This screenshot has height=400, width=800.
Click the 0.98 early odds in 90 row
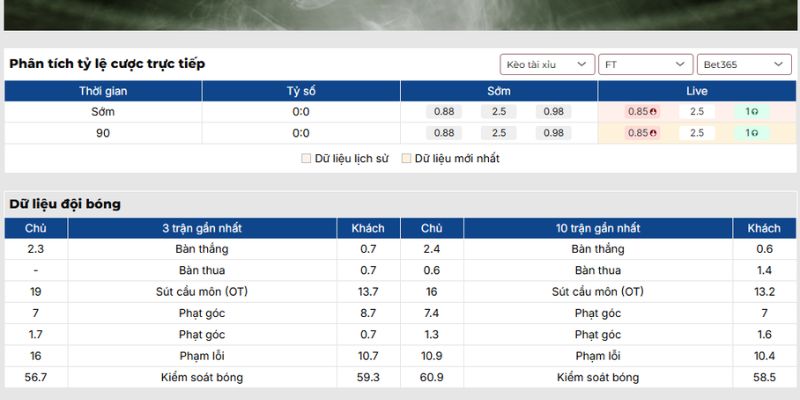[x=553, y=133]
